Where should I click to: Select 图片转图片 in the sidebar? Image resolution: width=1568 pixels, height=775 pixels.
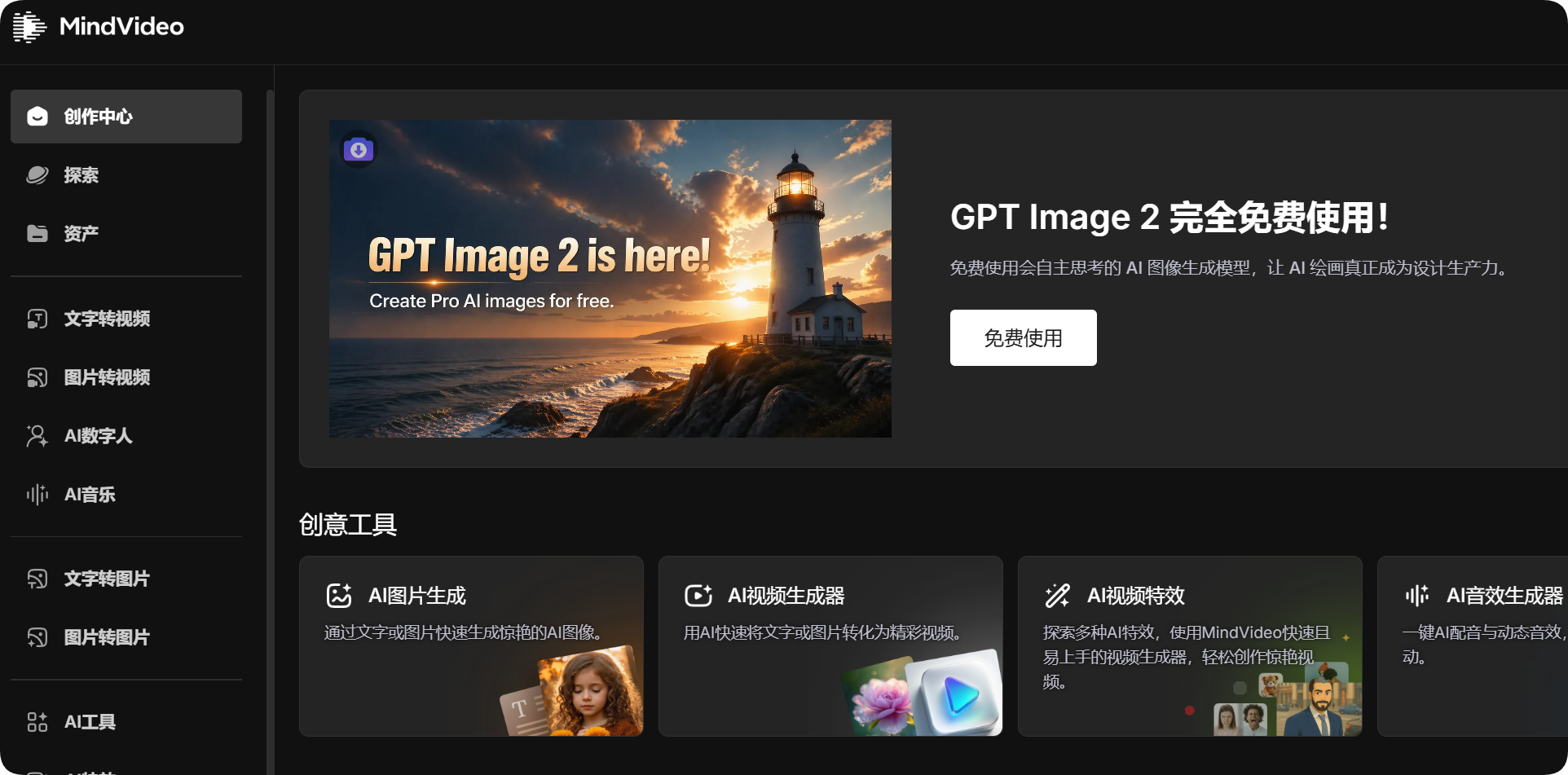pos(126,637)
